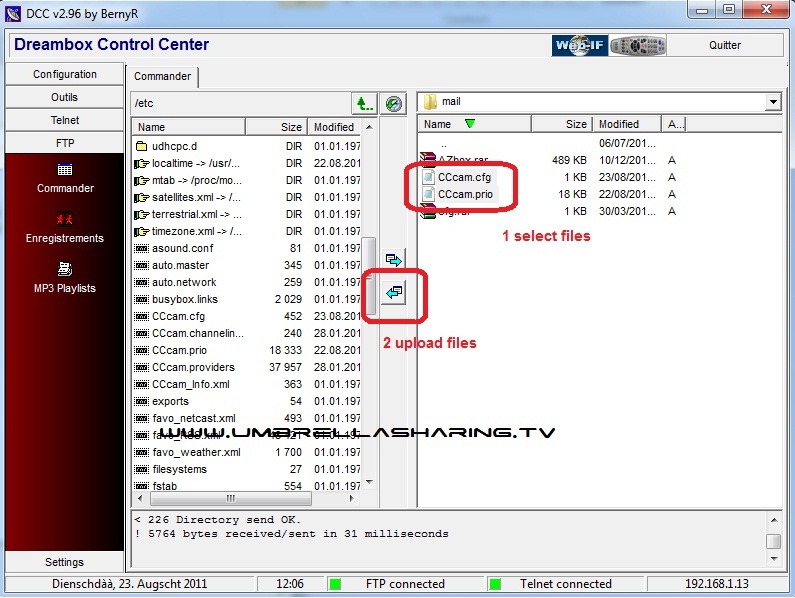Select busybox.links file
Viewport: 795px width, 598px height.
click(247, 299)
